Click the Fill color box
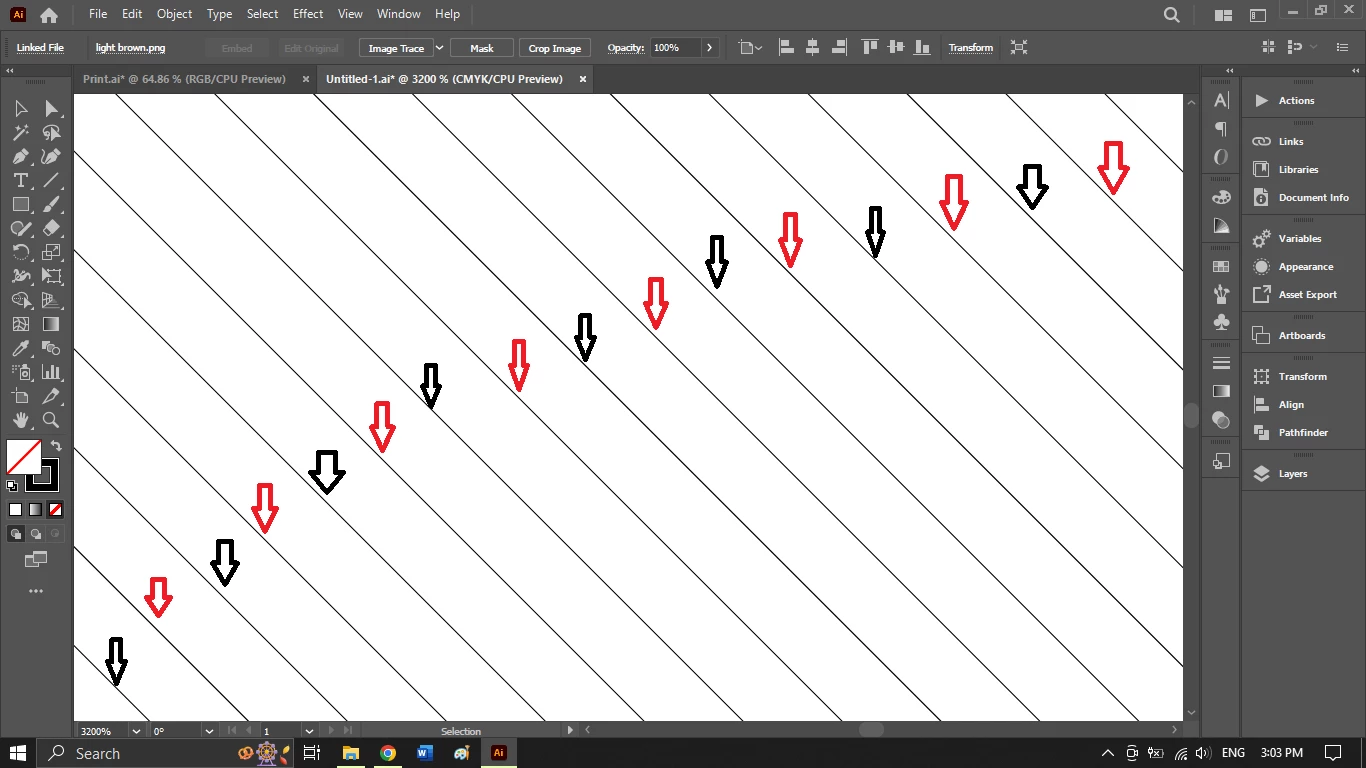This screenshot has height=768, width=1366. [23, 457]
